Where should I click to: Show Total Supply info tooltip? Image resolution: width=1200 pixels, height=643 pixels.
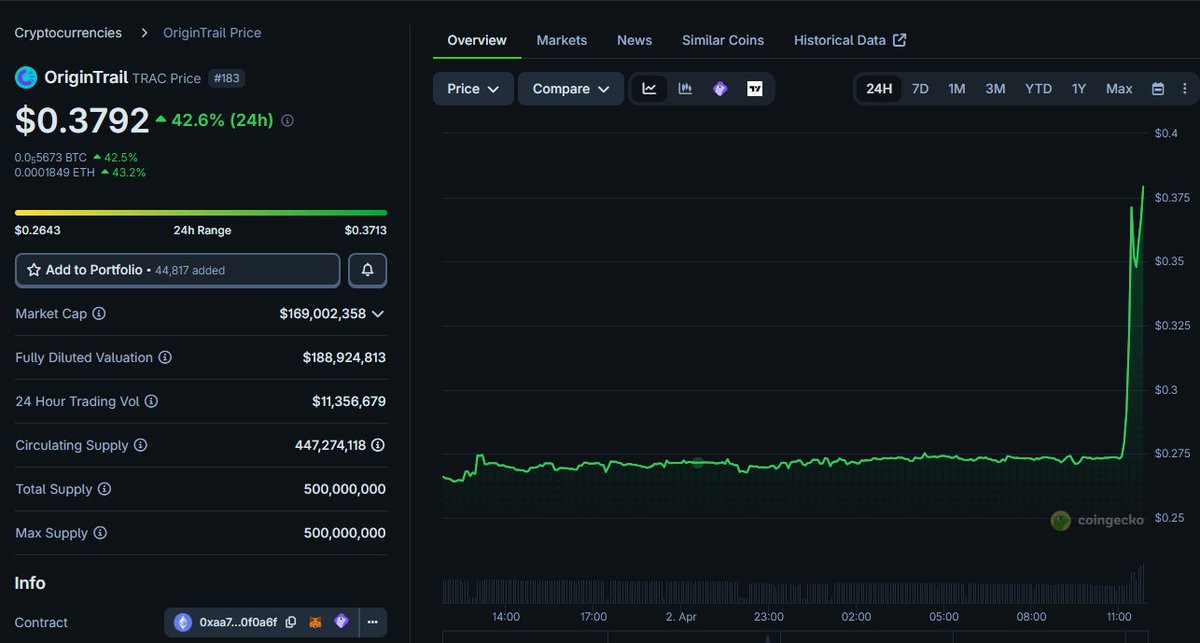[104, 489]
